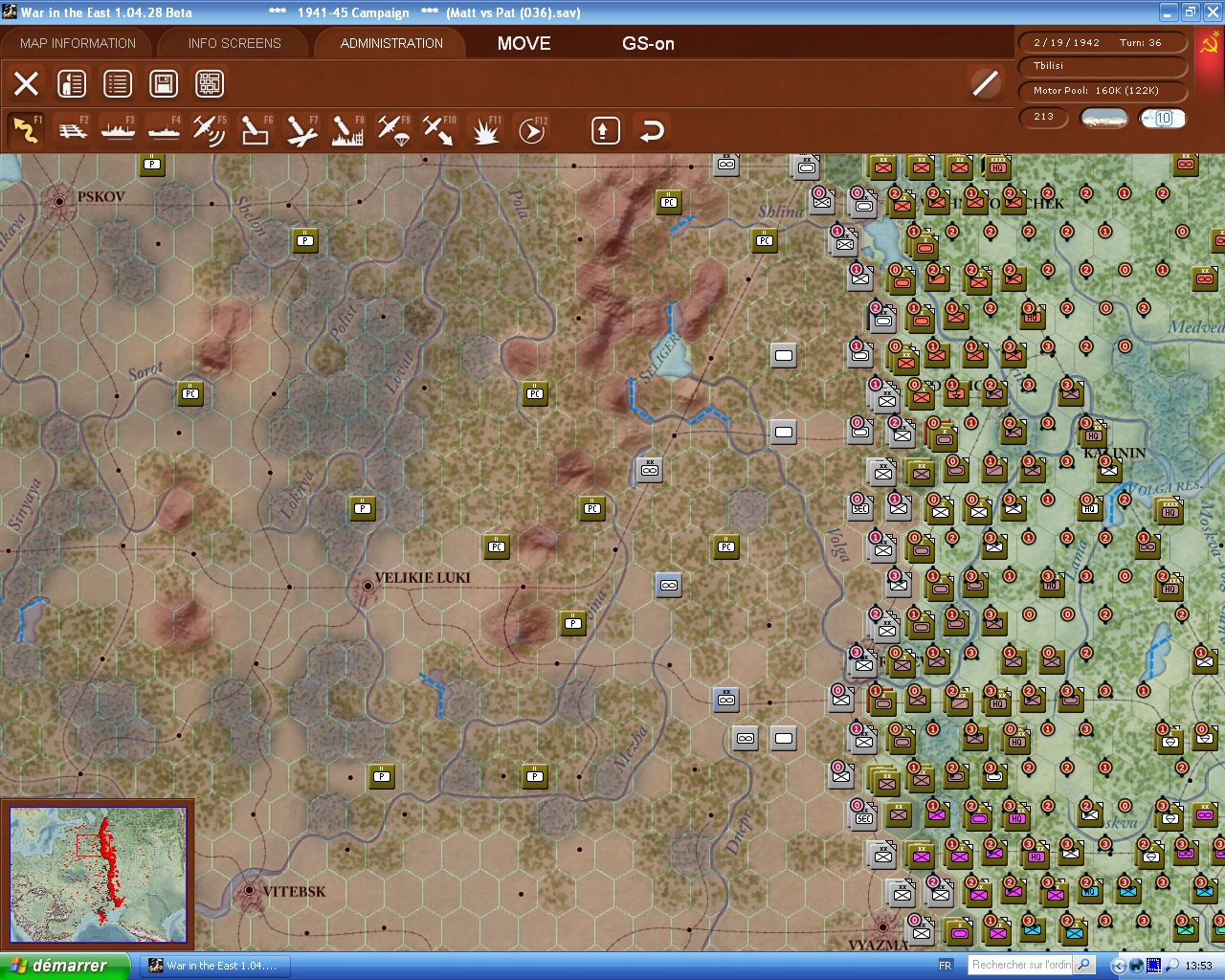This screenshot has height=980, width=1225.
Task: Switch to the ADMINISTRATION tab
Action: (x=391, y=43)
